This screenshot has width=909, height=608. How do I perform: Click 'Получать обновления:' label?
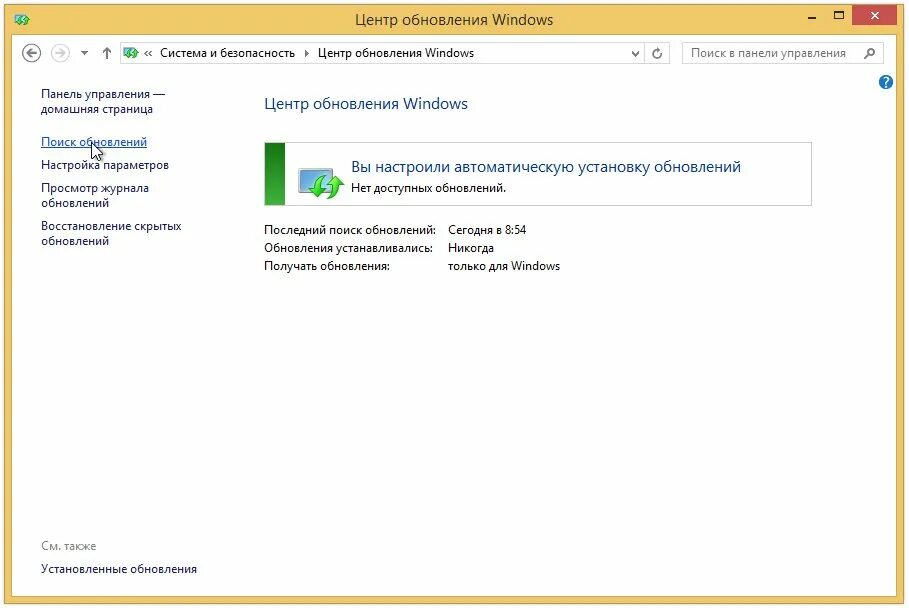(x=327, y=266)
